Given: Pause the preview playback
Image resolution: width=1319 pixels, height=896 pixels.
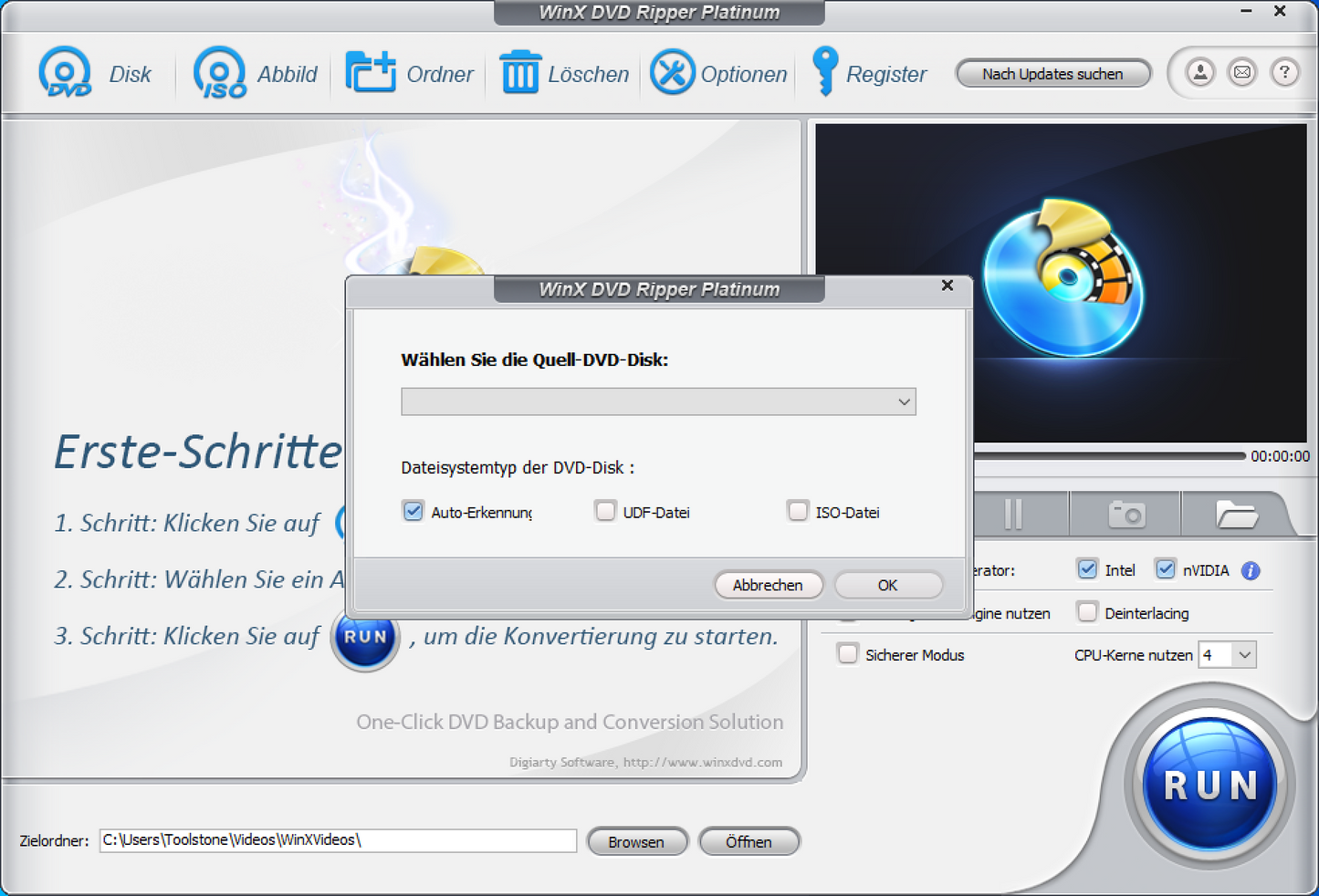Looking at the screenshot, I should point(1013,514).
